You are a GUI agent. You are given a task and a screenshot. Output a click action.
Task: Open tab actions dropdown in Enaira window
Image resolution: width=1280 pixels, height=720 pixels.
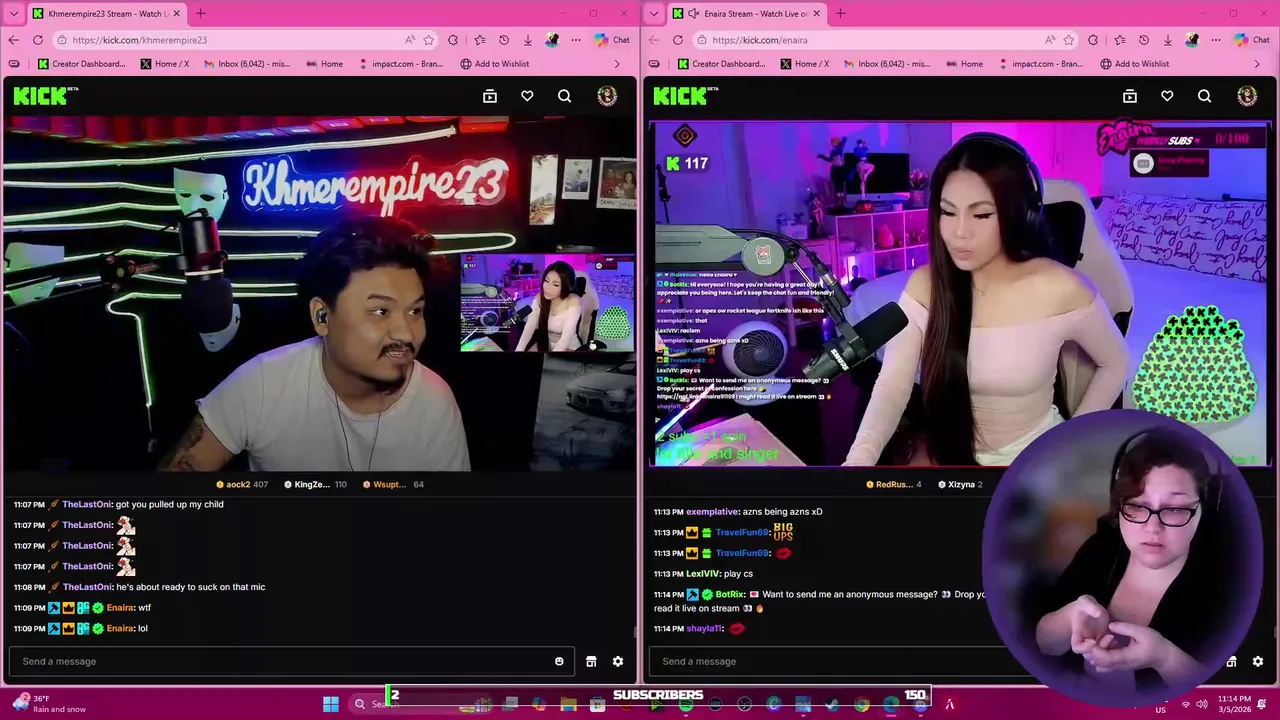point(653,13)
